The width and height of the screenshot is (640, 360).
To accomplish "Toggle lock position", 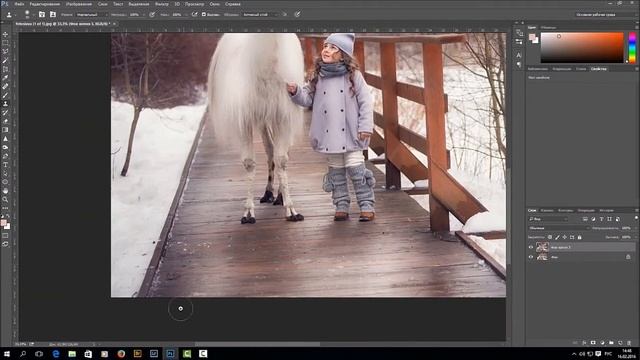I will click(564, 237).
